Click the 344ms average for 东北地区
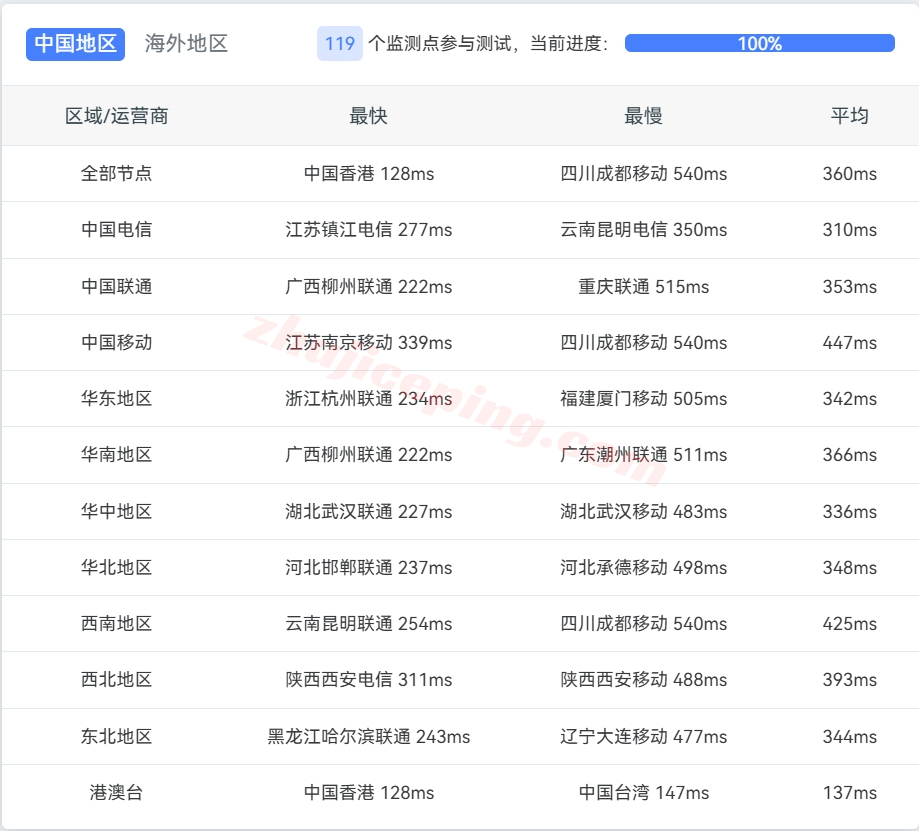Viewport: 919px width, 831px height. [849, 737]
